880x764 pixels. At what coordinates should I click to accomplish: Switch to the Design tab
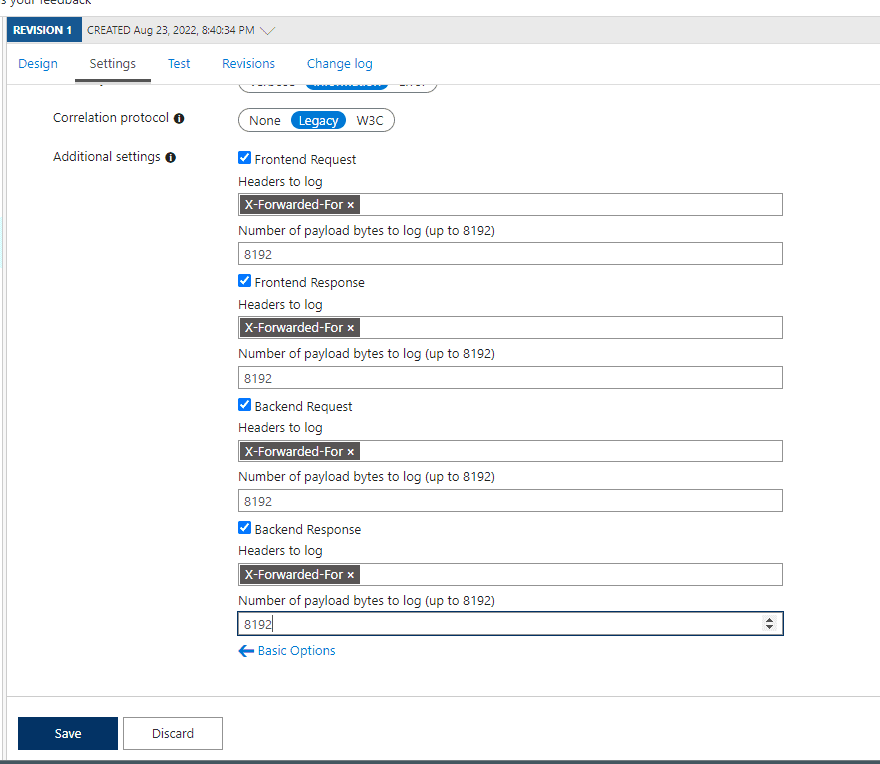click(38, 63)
